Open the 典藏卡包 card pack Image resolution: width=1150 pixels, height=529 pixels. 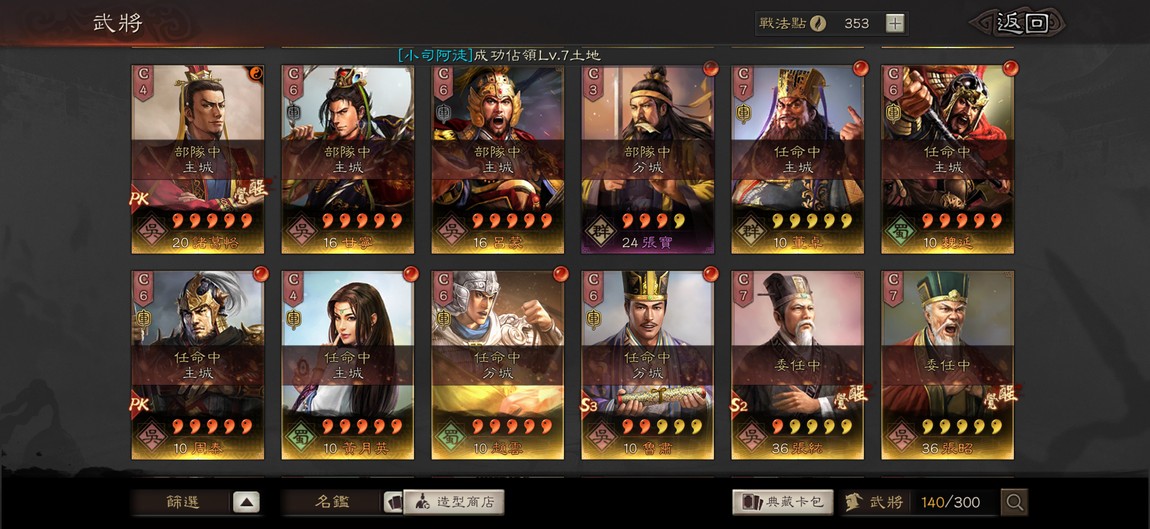coord(783,503)
